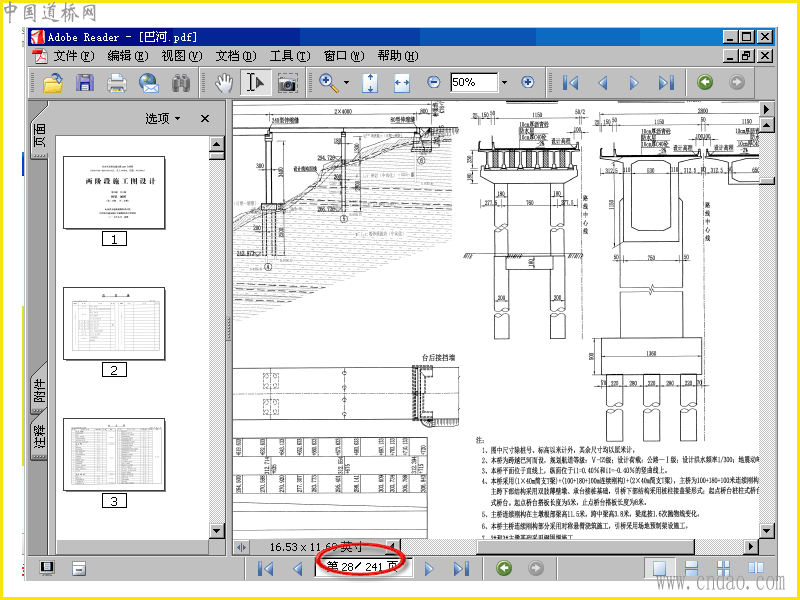This screenshot has height=600, width=800.
Task: Switch to the 附件 attachments side tab
Action: (39, 390)
